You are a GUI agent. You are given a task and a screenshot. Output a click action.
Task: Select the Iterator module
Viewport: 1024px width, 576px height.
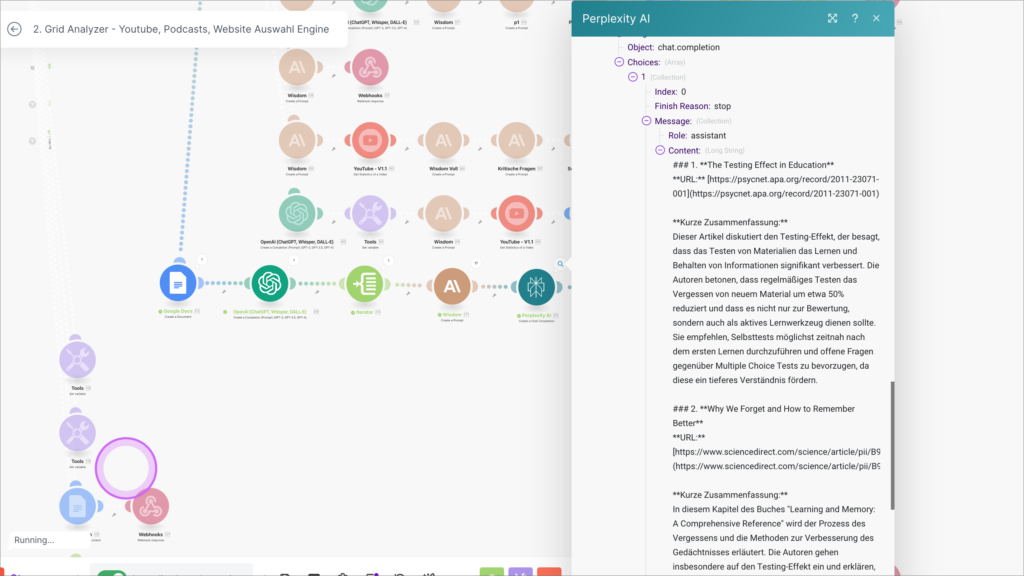[364, 284]
